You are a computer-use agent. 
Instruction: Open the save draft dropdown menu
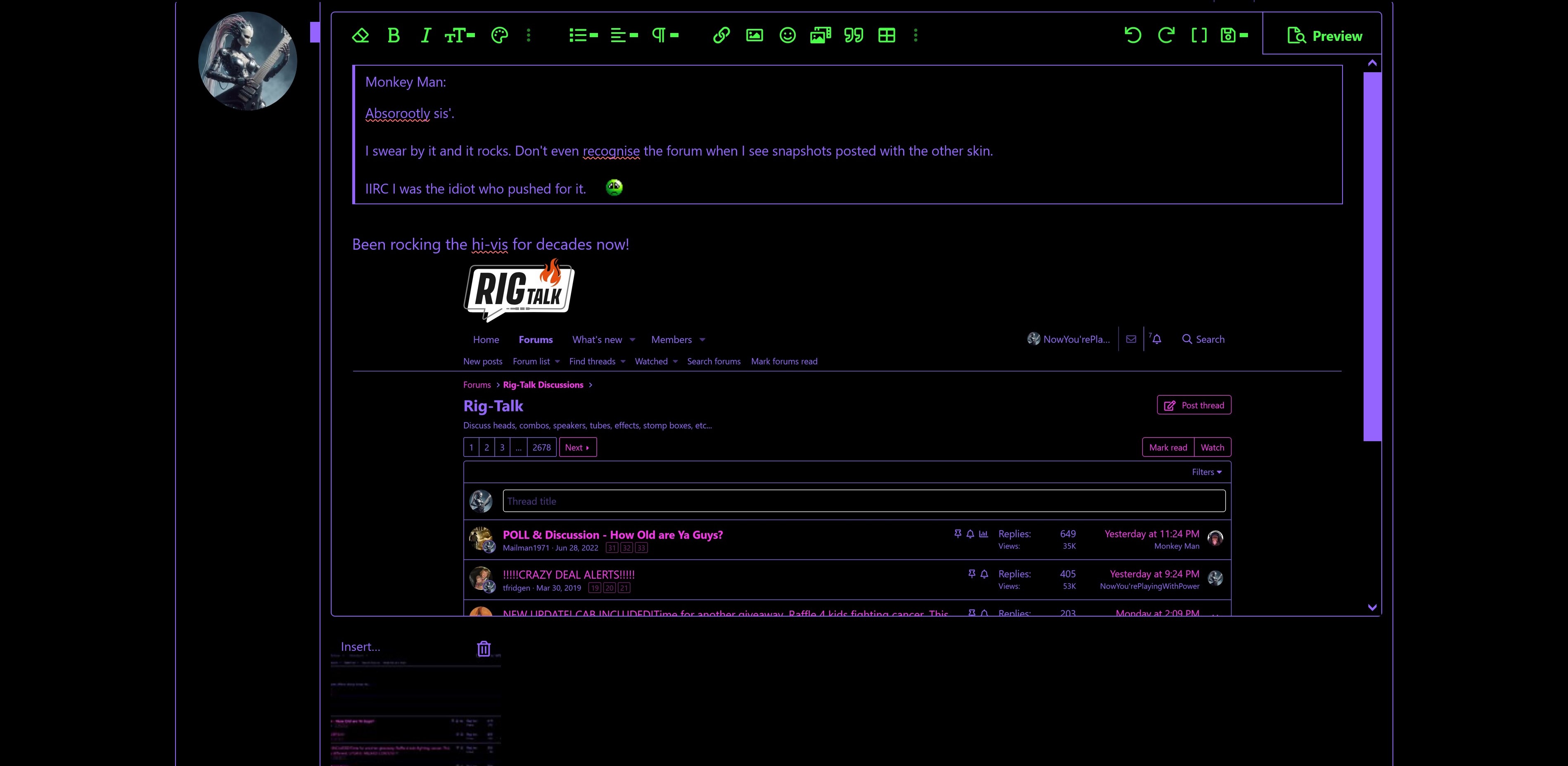[x=1234, y=35]
